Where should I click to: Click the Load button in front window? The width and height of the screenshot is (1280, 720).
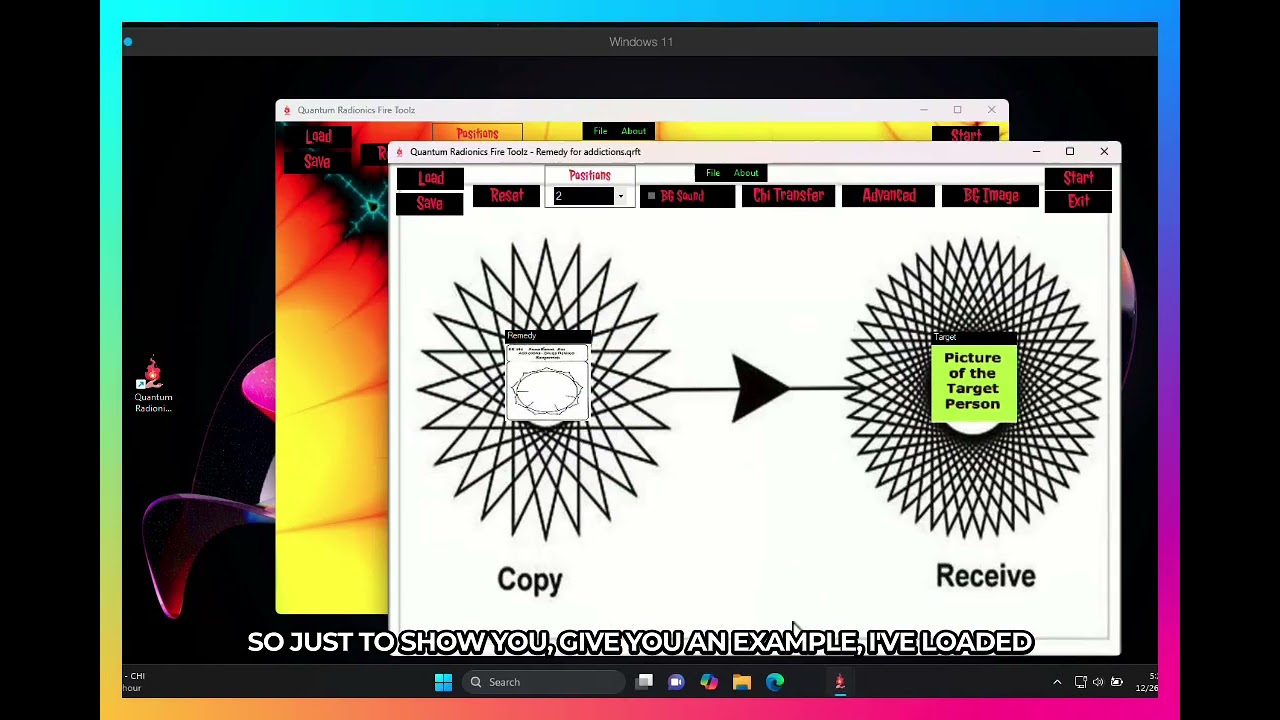coord(430,178)
